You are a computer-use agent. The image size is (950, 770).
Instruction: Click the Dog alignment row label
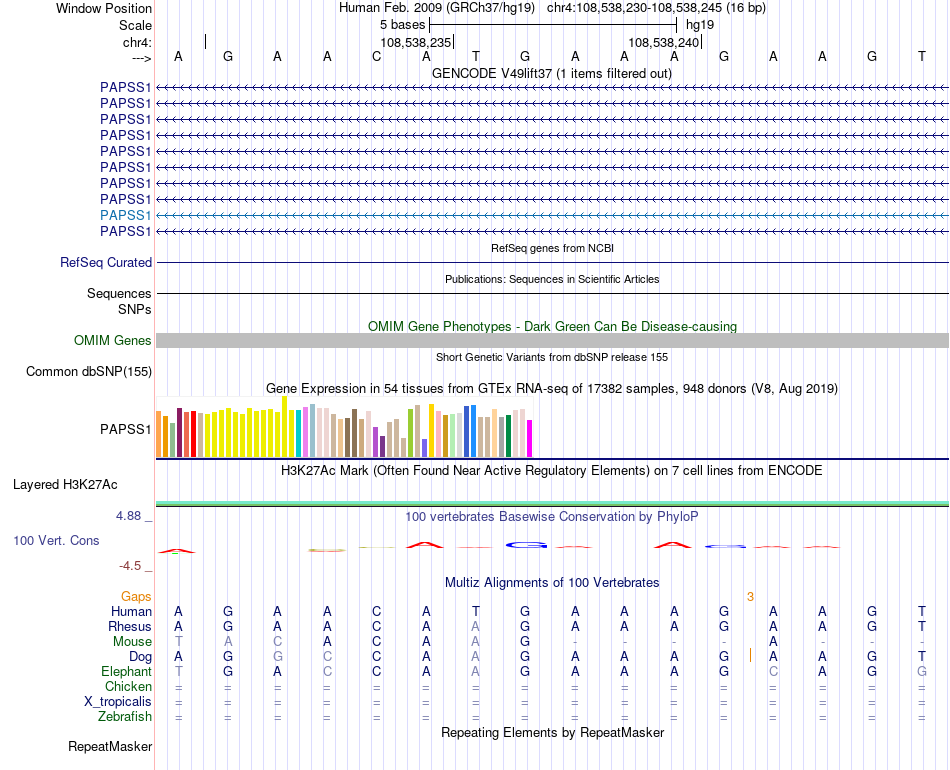pos(141,657)
